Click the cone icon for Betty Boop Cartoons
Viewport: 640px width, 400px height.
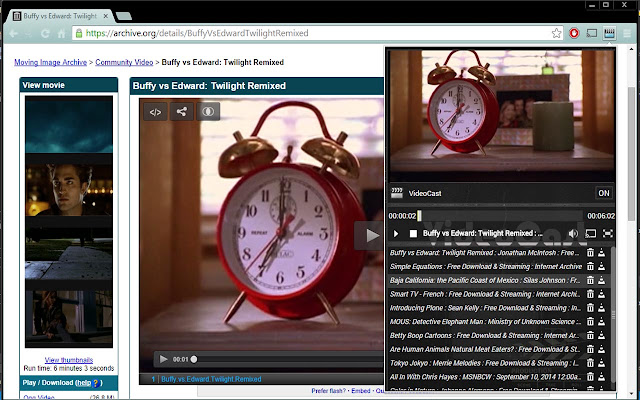pos(602,336)
